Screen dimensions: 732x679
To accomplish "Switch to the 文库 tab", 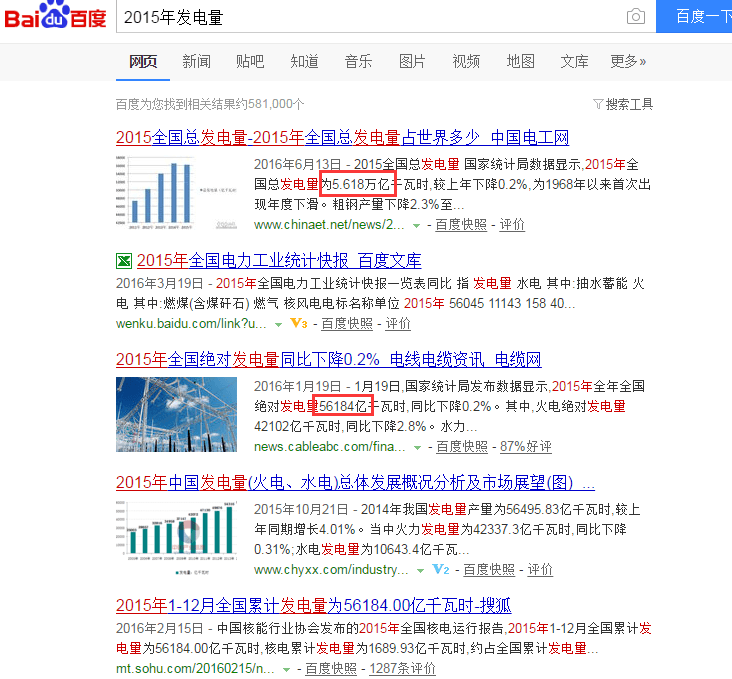I will tap(574, 62).
